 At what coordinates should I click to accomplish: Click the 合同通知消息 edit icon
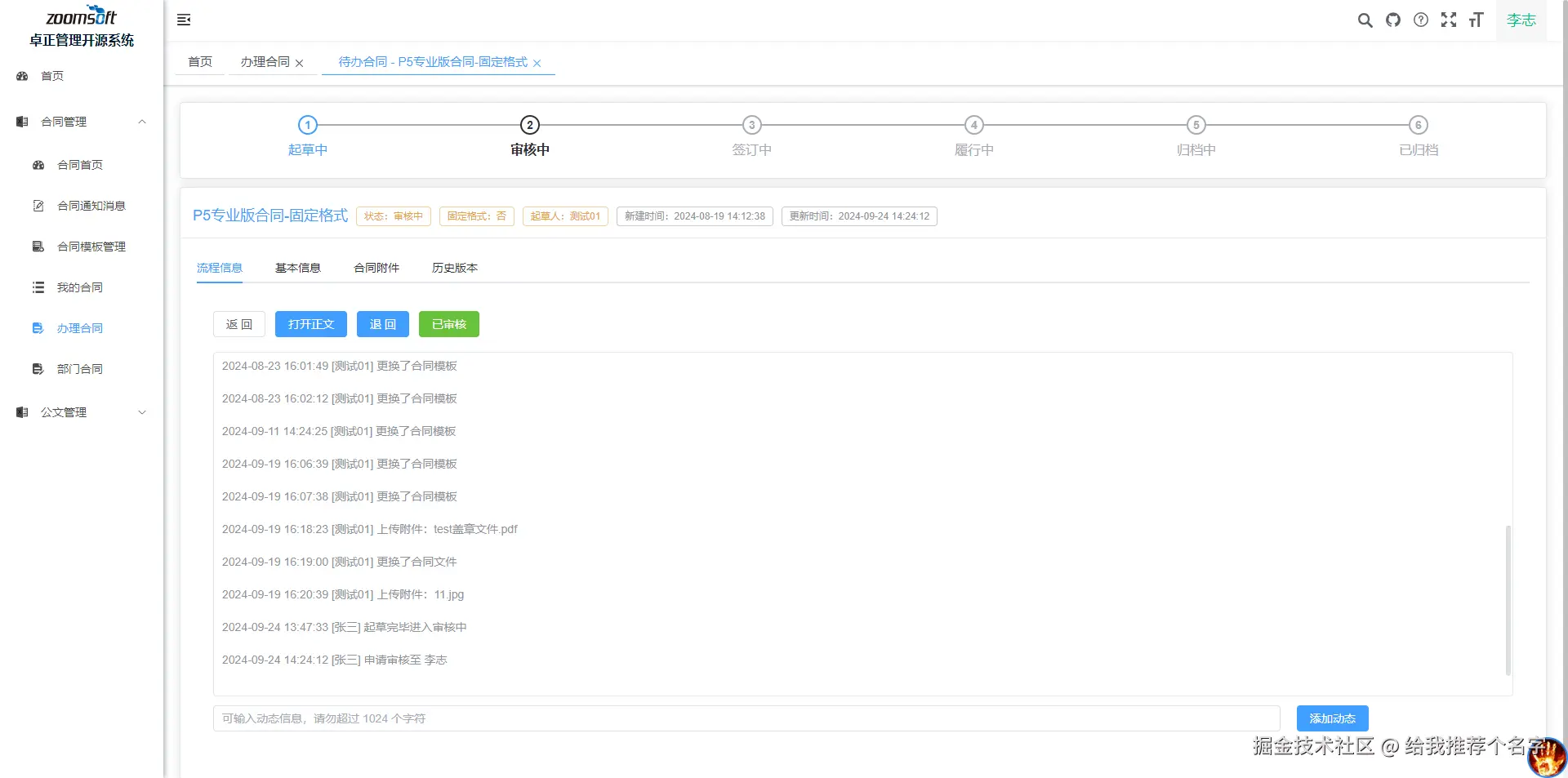click(38, 206)
